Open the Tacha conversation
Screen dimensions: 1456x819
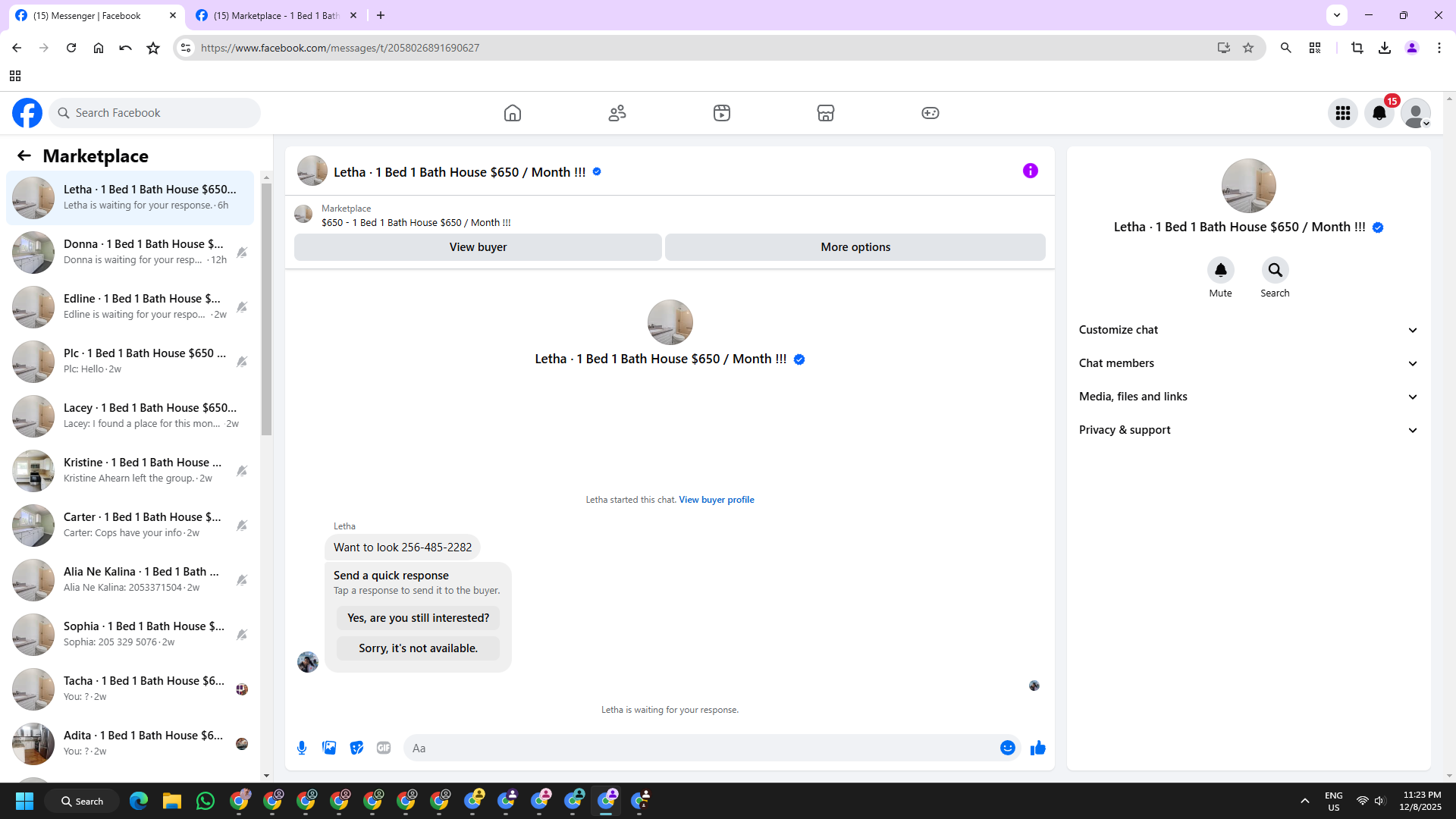pyautogui.click(x=130, y=689)
